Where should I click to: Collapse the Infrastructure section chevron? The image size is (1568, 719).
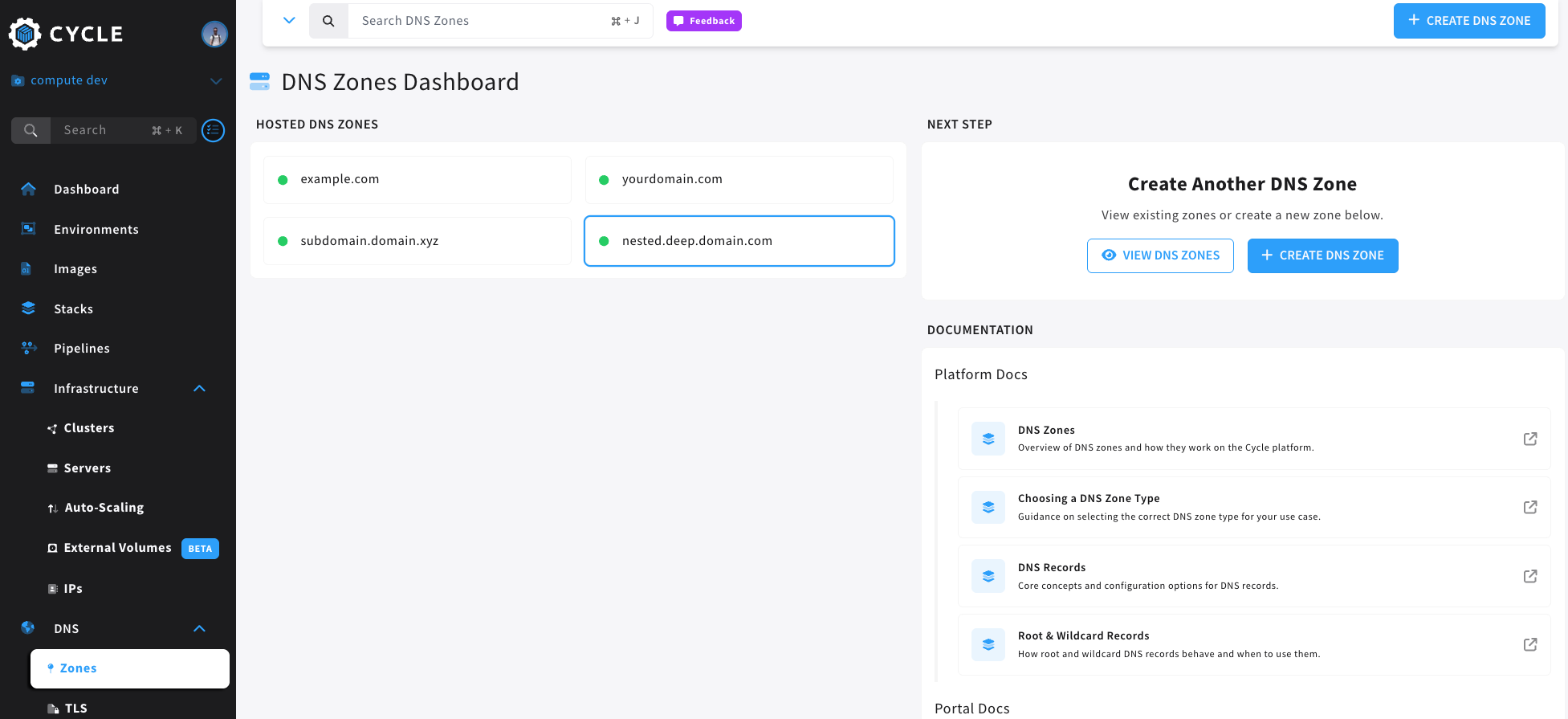(200, 389)
